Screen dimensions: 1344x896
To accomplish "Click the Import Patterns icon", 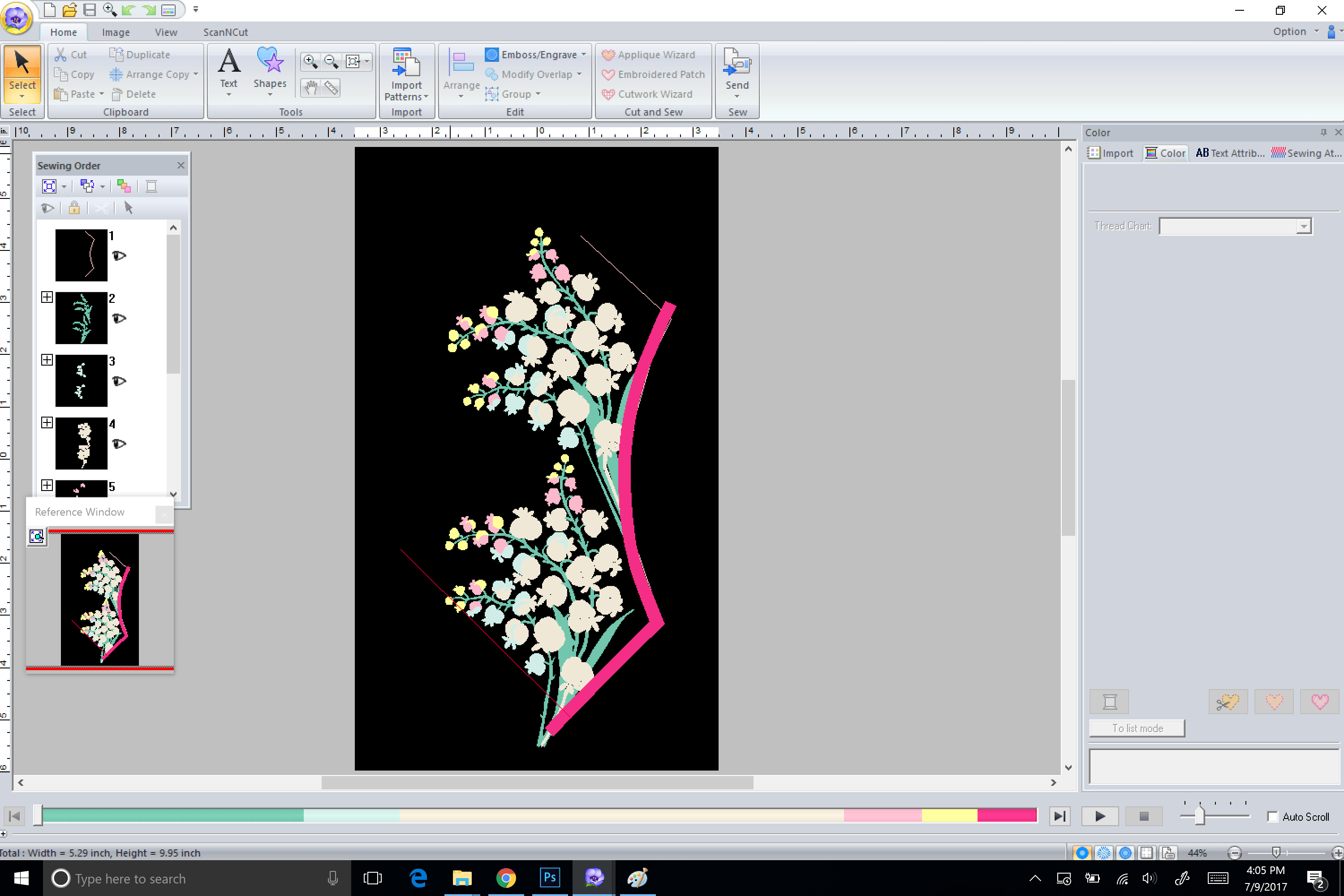I will (406, 63).
